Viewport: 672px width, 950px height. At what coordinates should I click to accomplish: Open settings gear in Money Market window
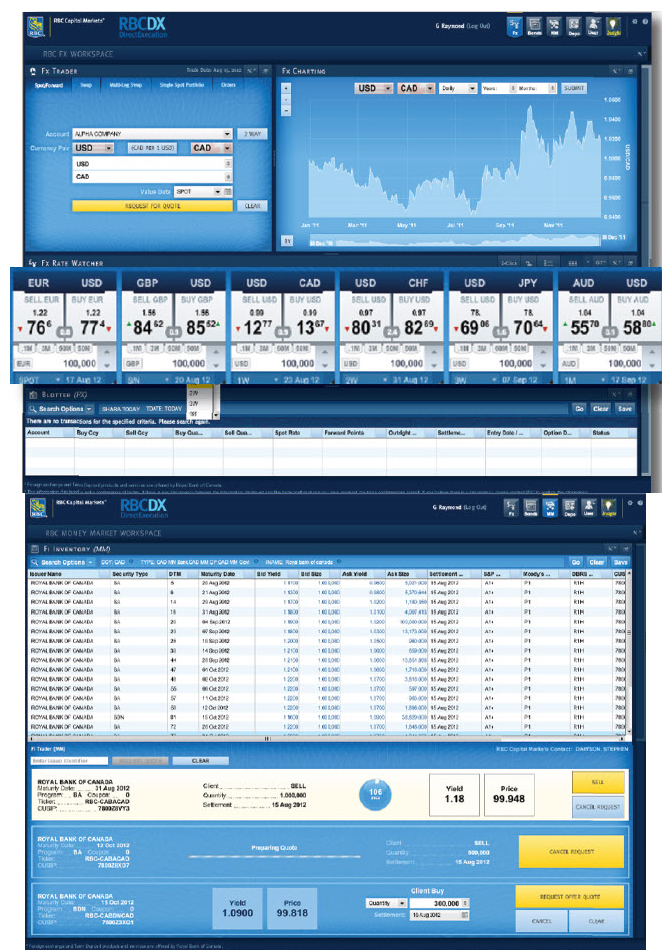[x=630, y=503]
